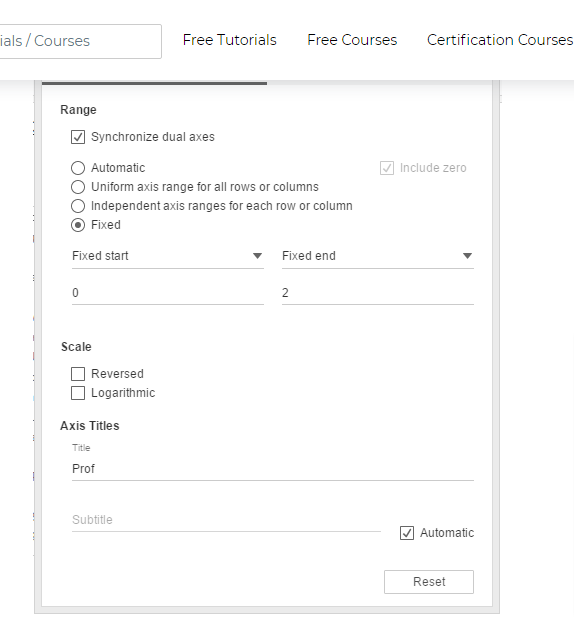Enable the Reversed scale checkbox

(x=78, y=374)
